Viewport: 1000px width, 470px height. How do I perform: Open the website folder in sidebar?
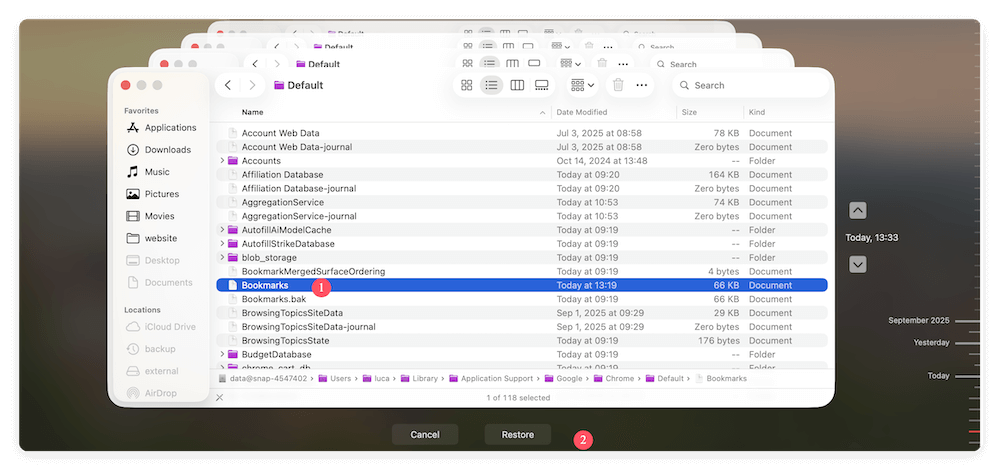[152, 238]
